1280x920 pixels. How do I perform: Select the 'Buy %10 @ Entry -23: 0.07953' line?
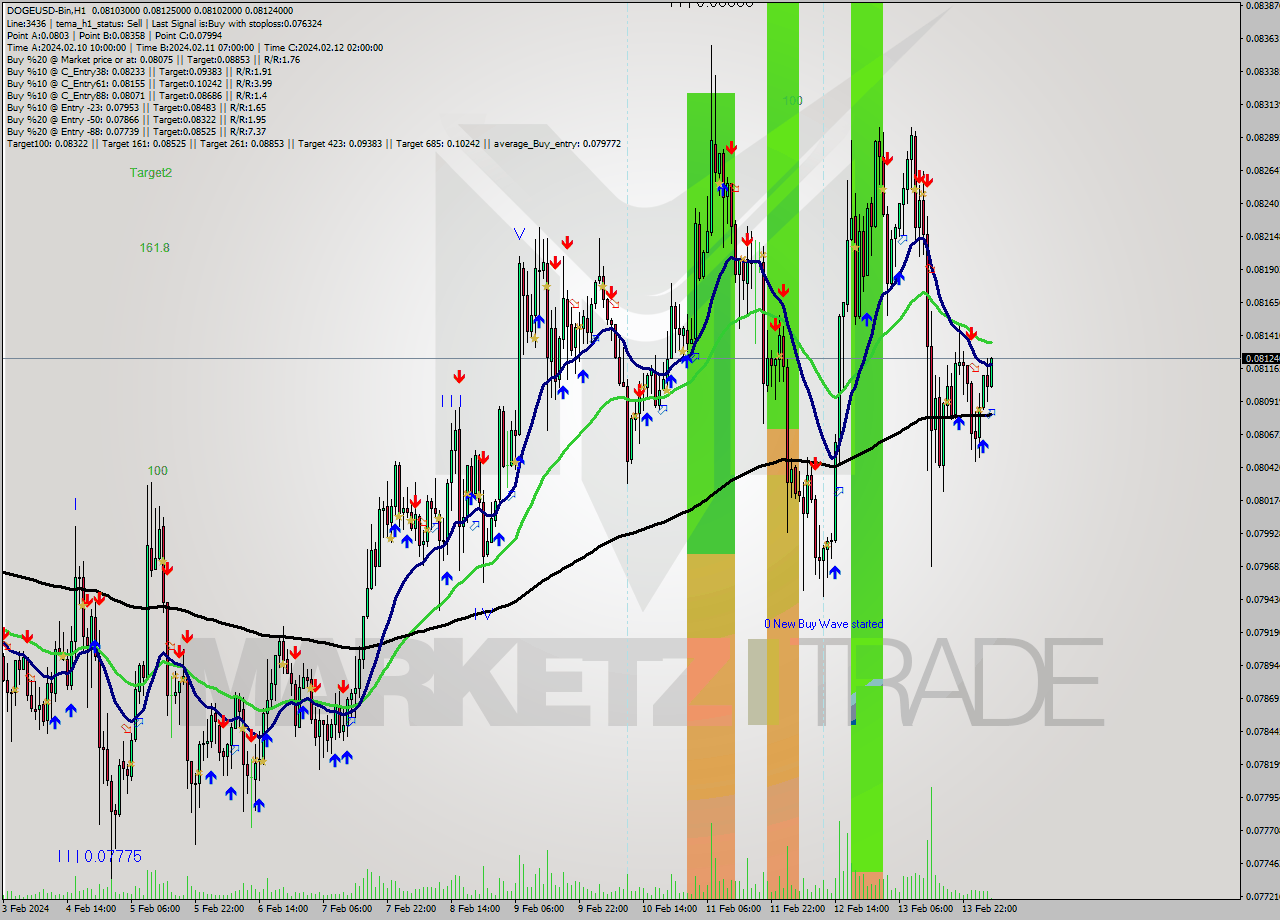click(x=136, y=107)
